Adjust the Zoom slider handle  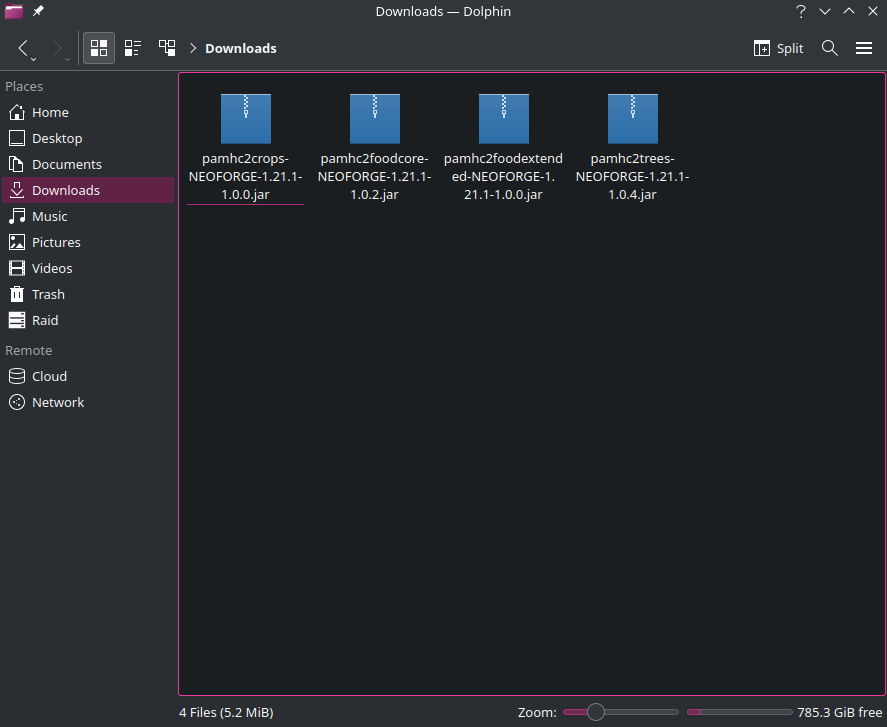(596, 712)
